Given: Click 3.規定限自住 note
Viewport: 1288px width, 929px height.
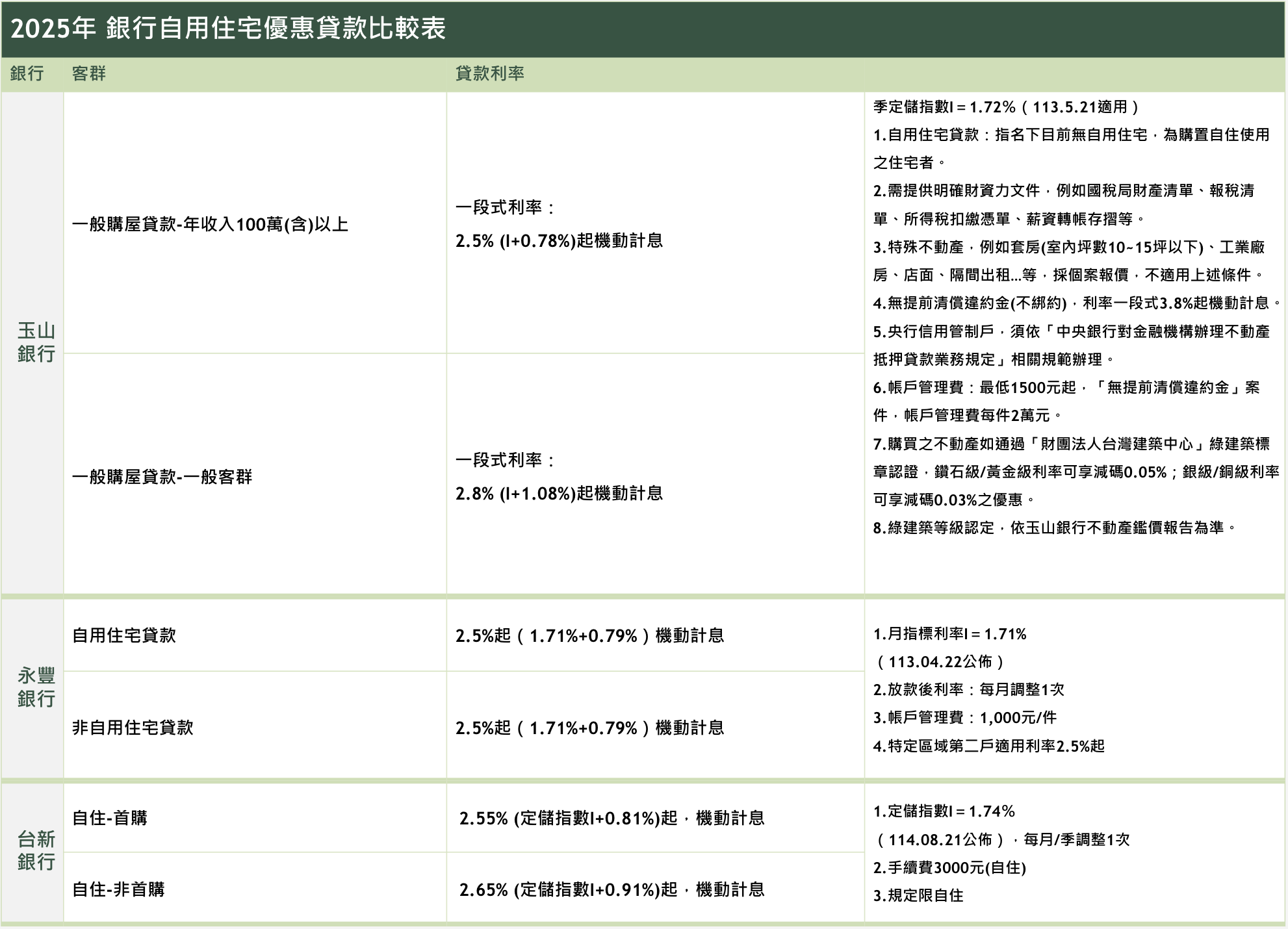Looking at the screenshot, I should pyautogui.click(x=918, y=895).
